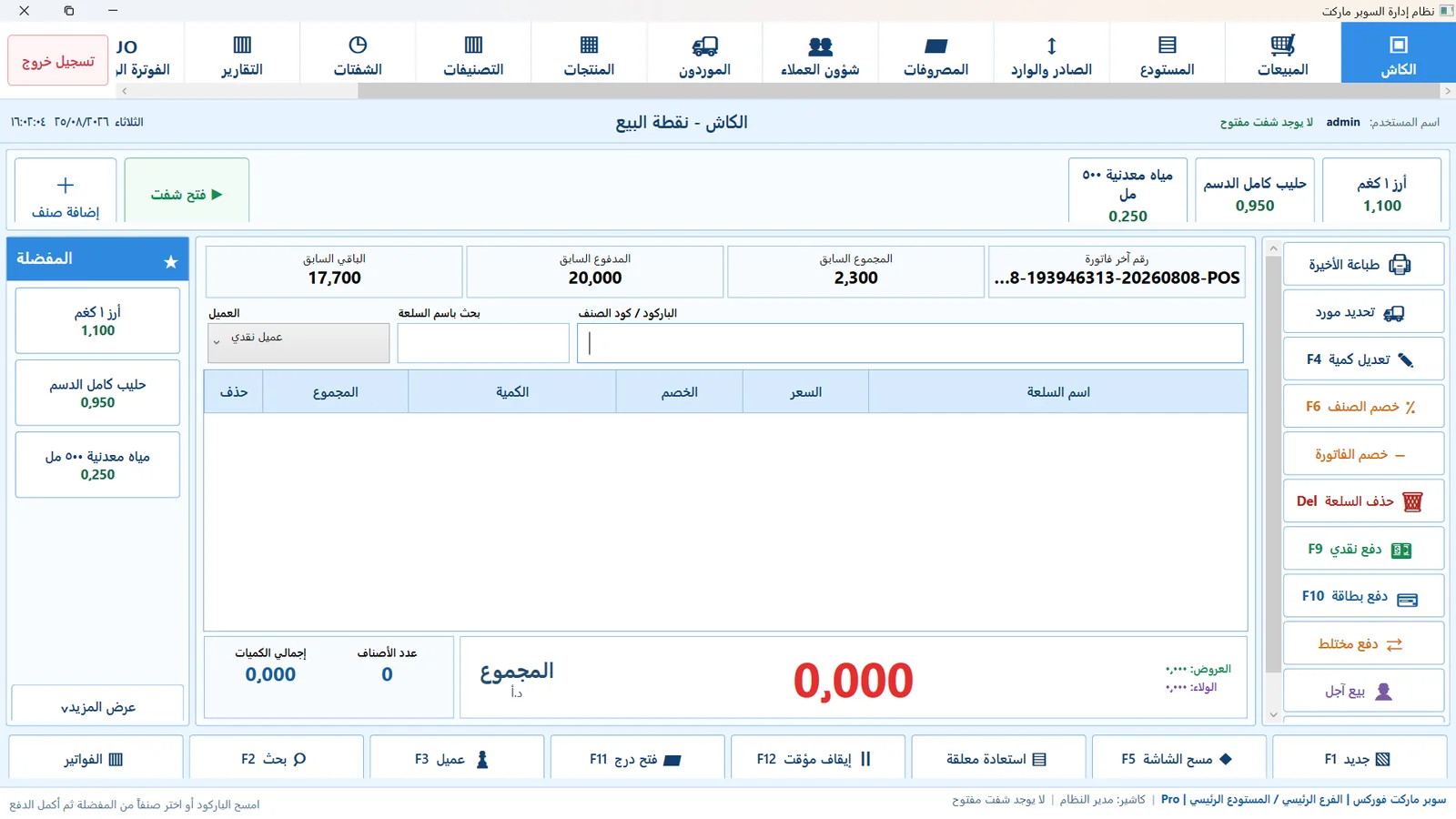Click the printer icon for طباعة الأخيرة
Viewport: 1456px width, 819px height.
pos(1400,265)
